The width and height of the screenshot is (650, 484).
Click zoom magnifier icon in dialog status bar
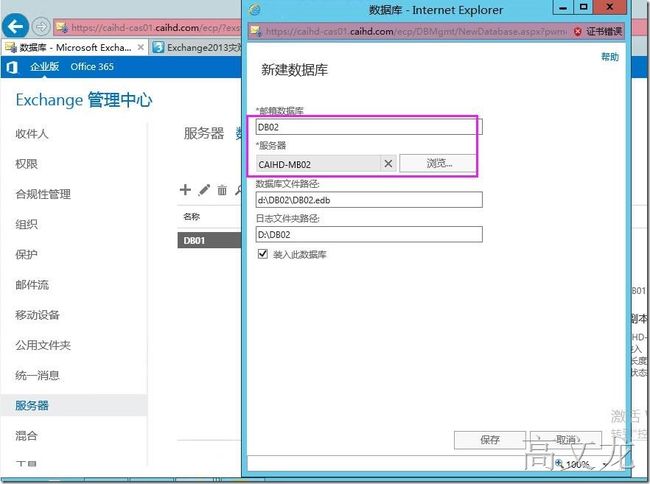click(558, 463)
